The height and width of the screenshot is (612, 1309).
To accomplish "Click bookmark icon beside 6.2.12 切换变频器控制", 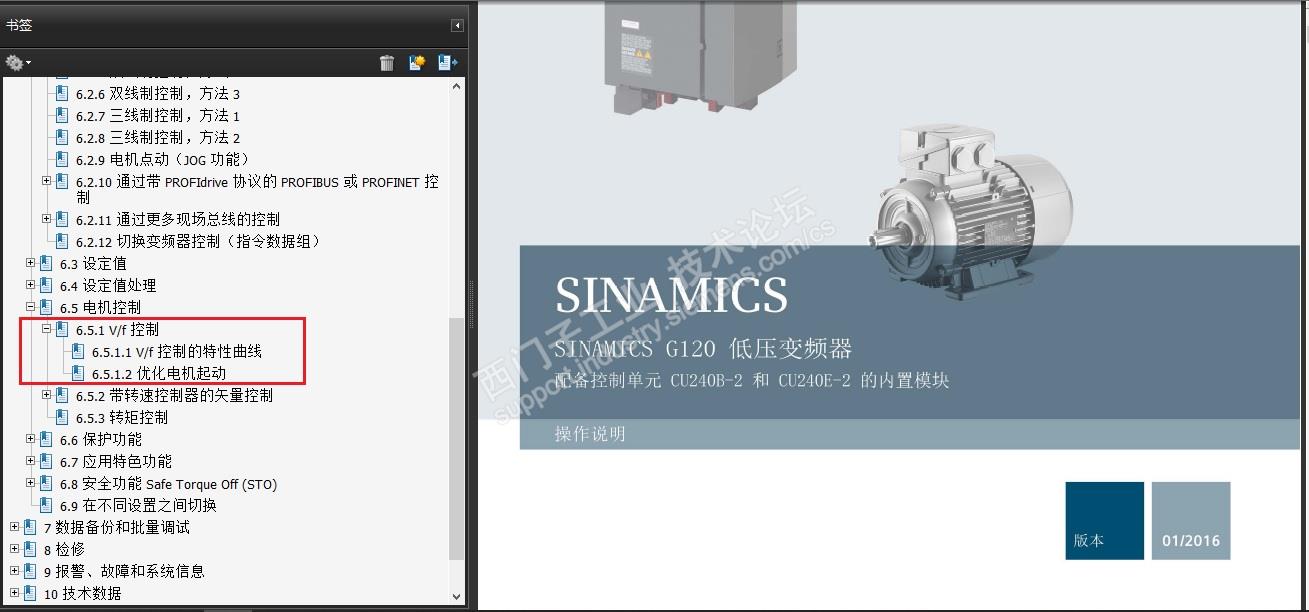I will pos(62,241).
